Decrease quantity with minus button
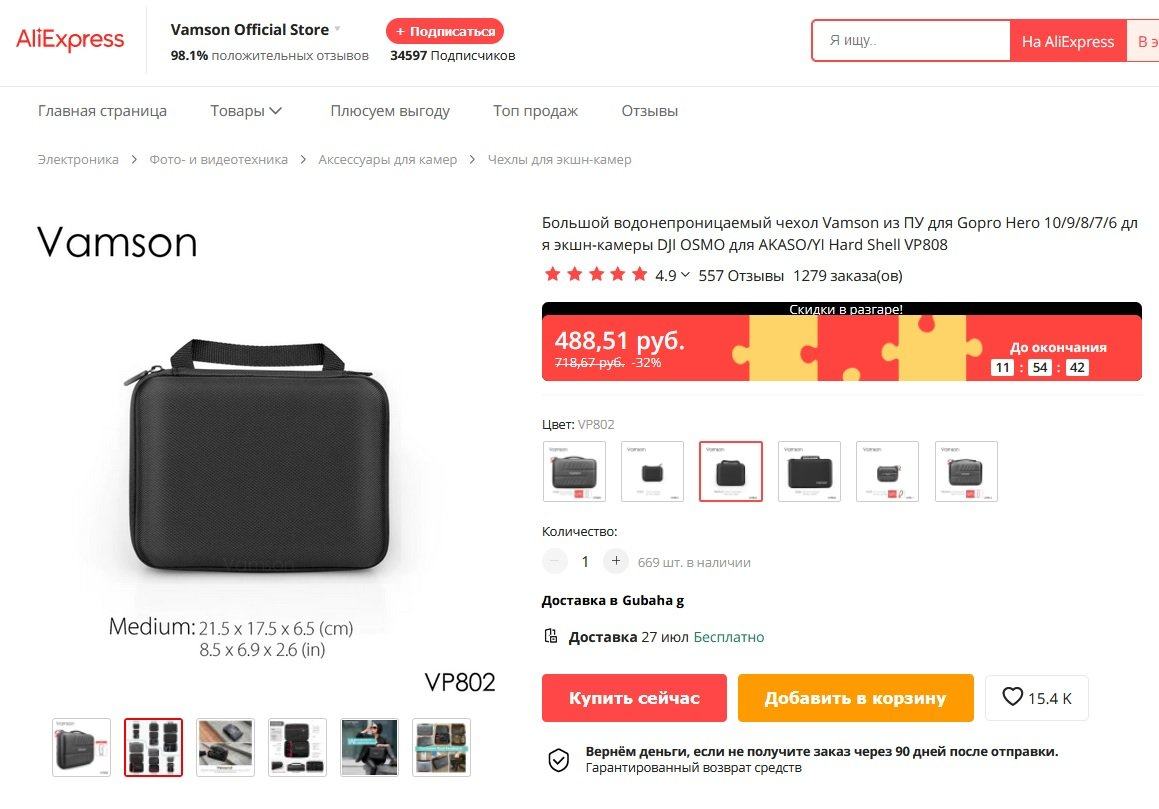Screen dimensions: 1159x809 554,561
